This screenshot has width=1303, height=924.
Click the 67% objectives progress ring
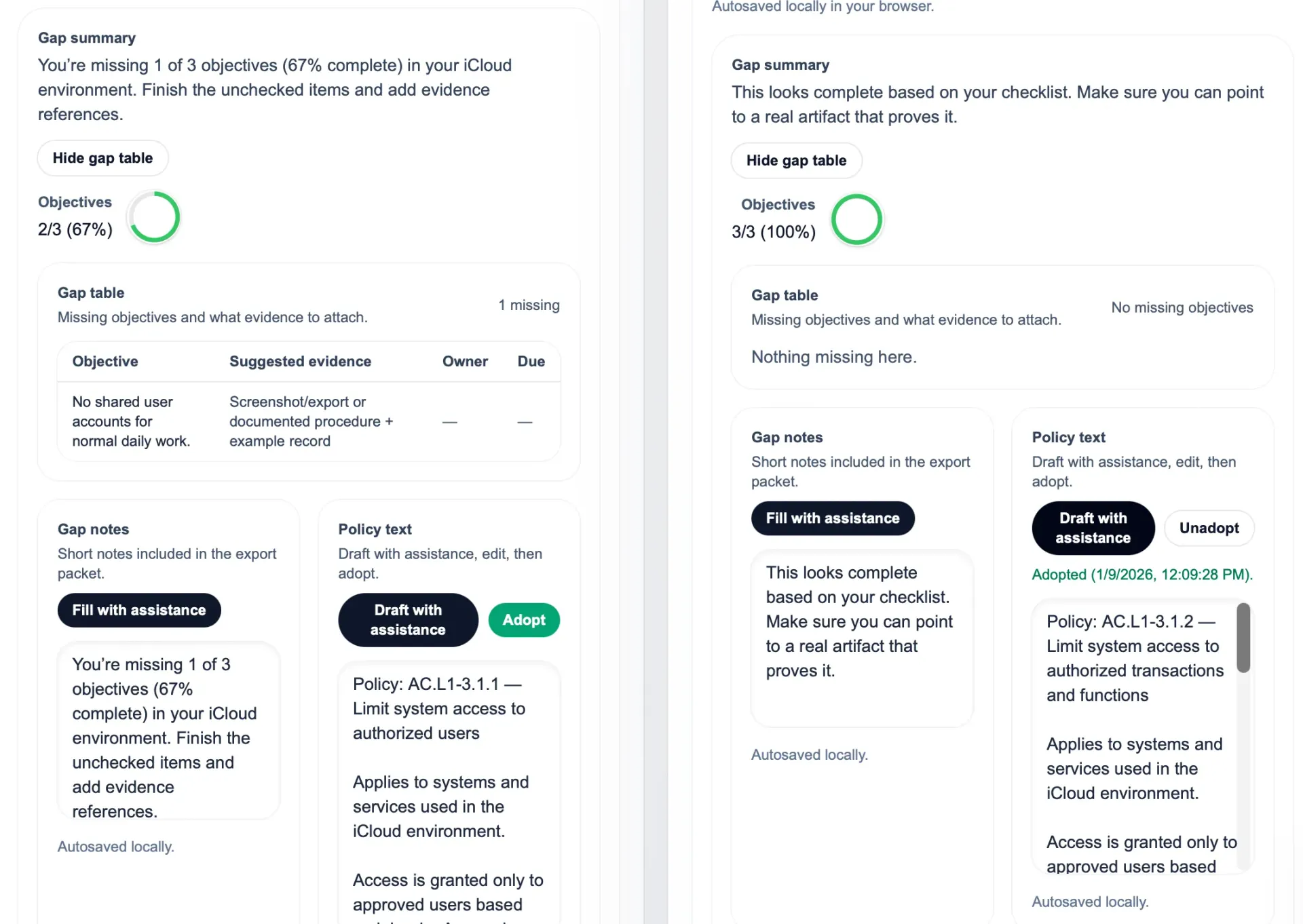(154, 217)
